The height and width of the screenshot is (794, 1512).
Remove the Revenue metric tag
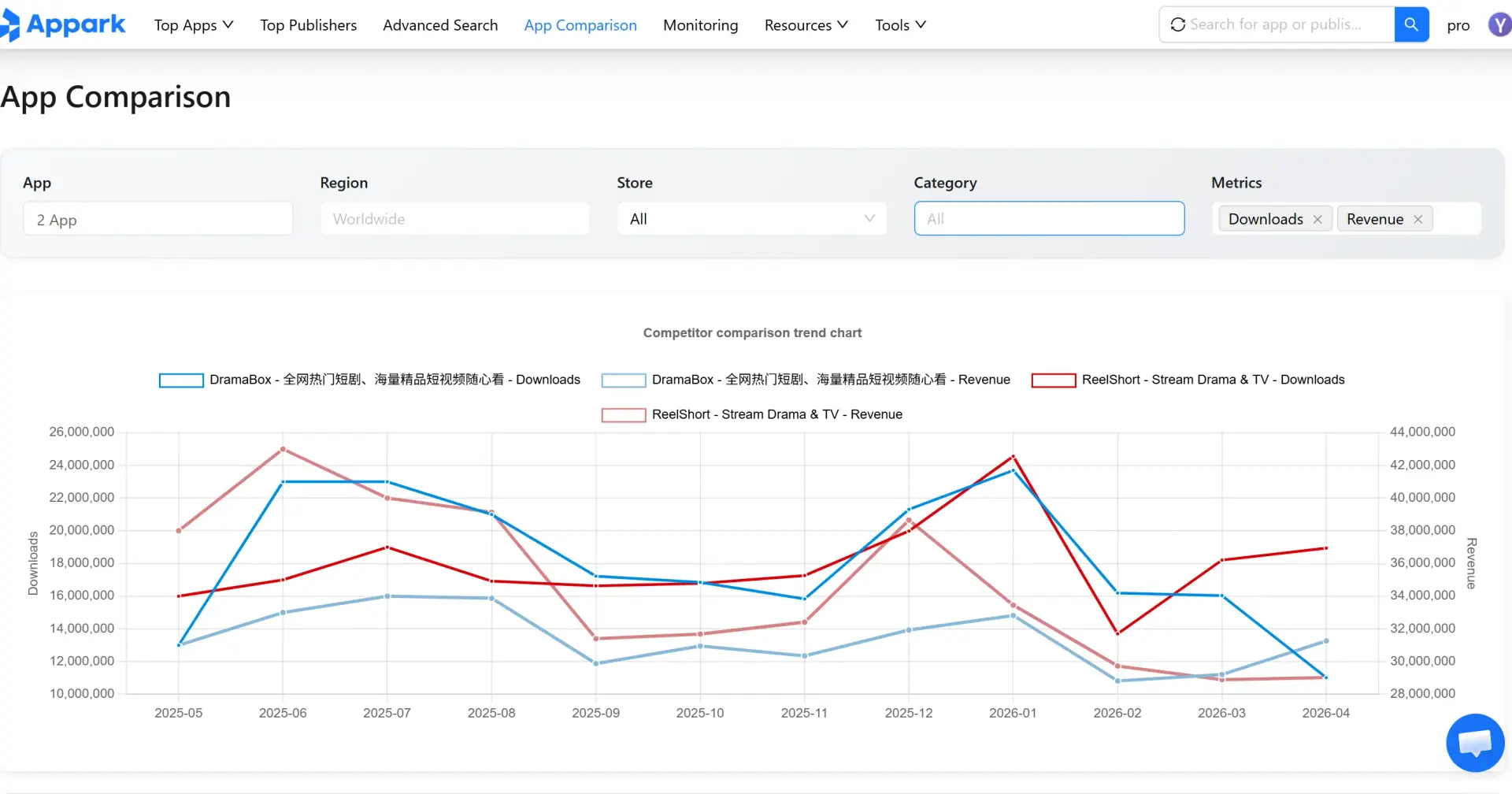(x=1417, y=220)
